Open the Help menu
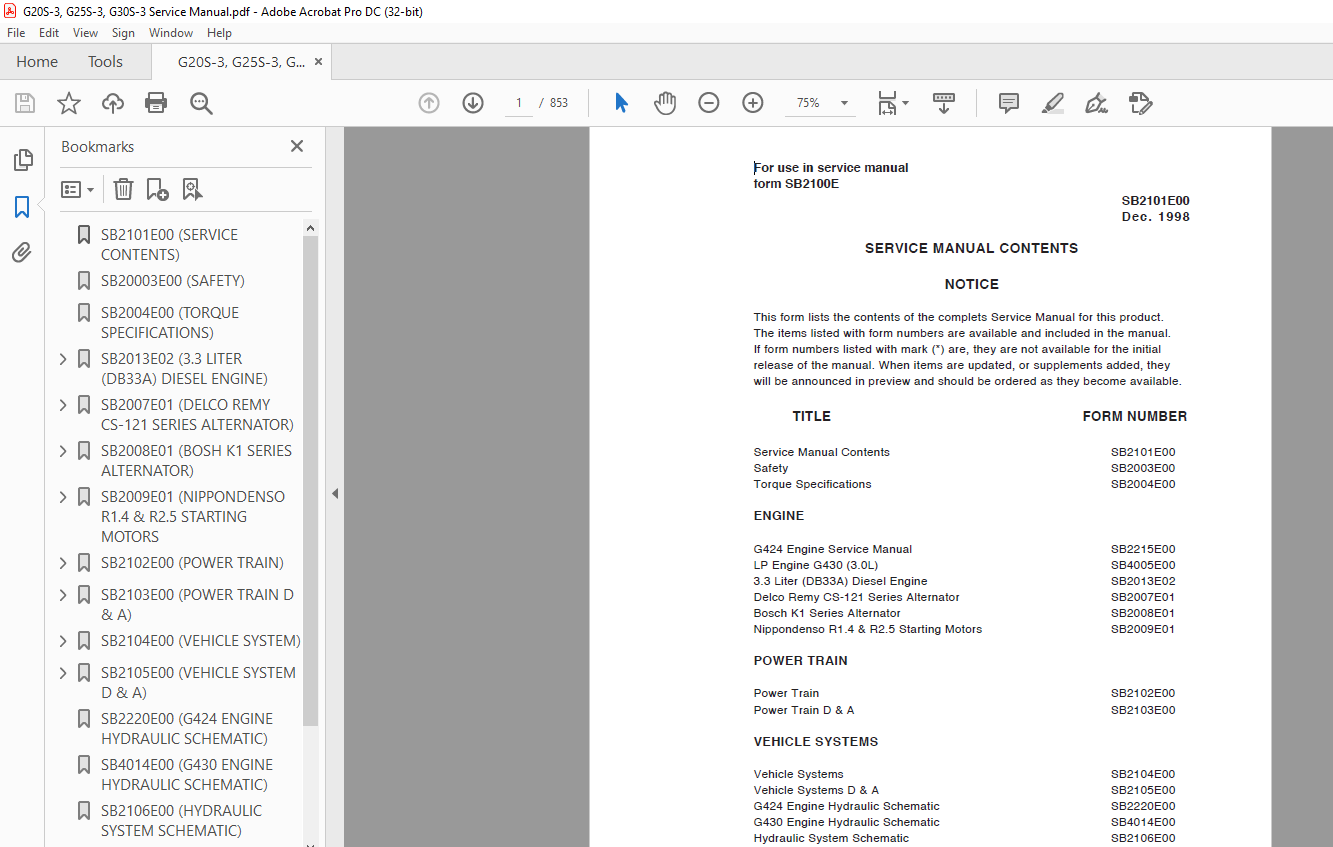The height and width of the screenshot is (847, 1333). (x=219, y=33)
